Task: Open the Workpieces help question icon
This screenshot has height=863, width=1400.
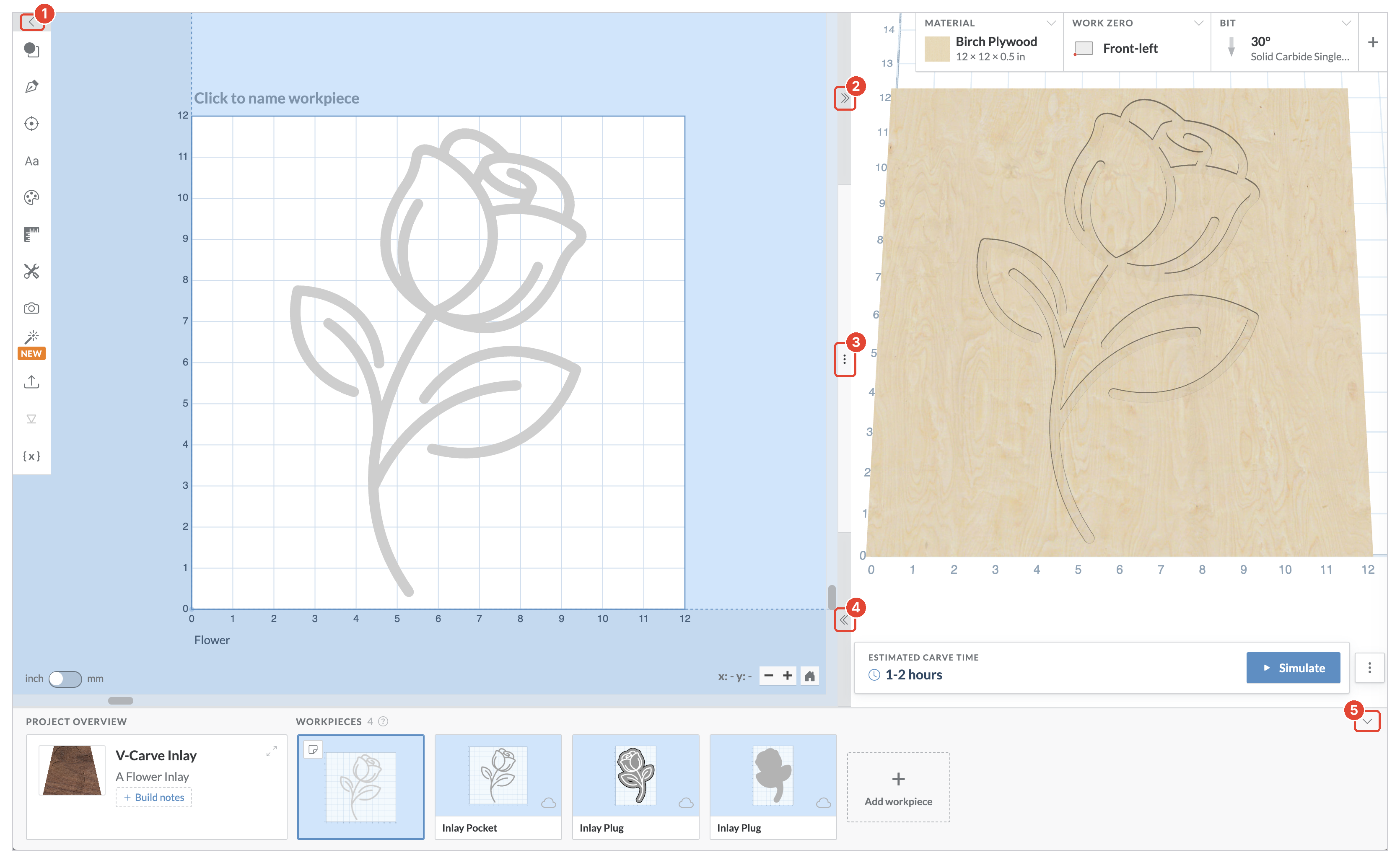Action: point(384,721)
